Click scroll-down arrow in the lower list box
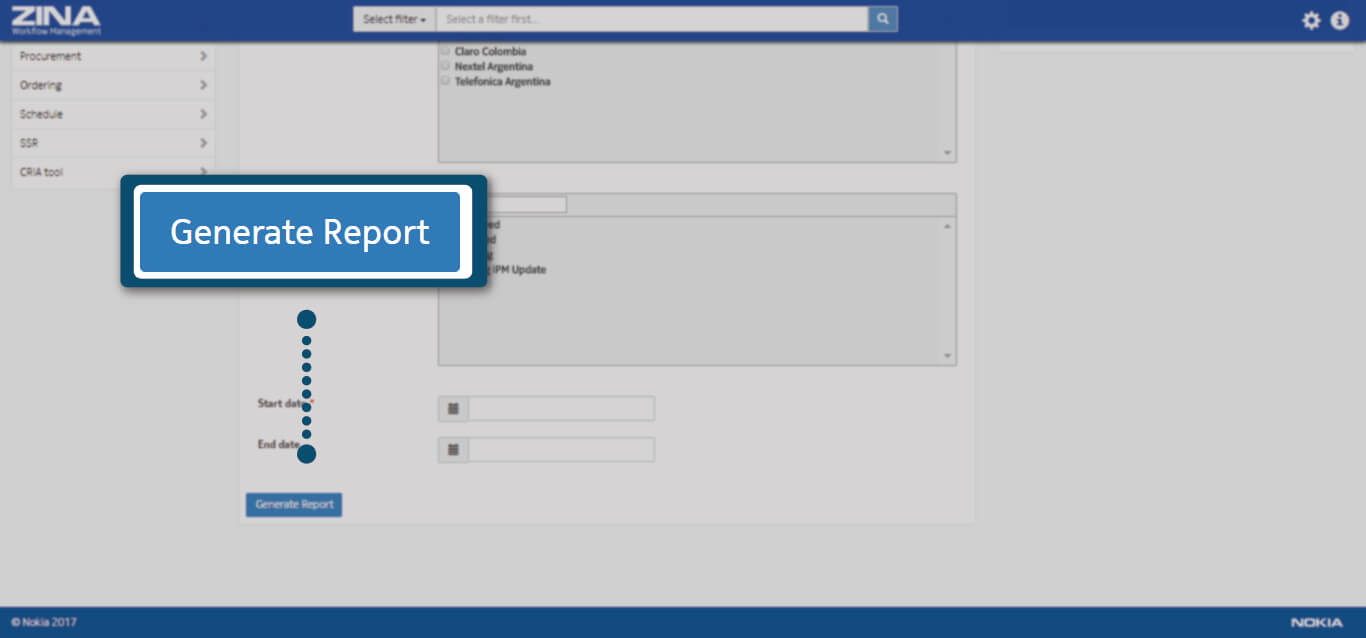This screenshot has height=638, width=1366. (947, 356)
